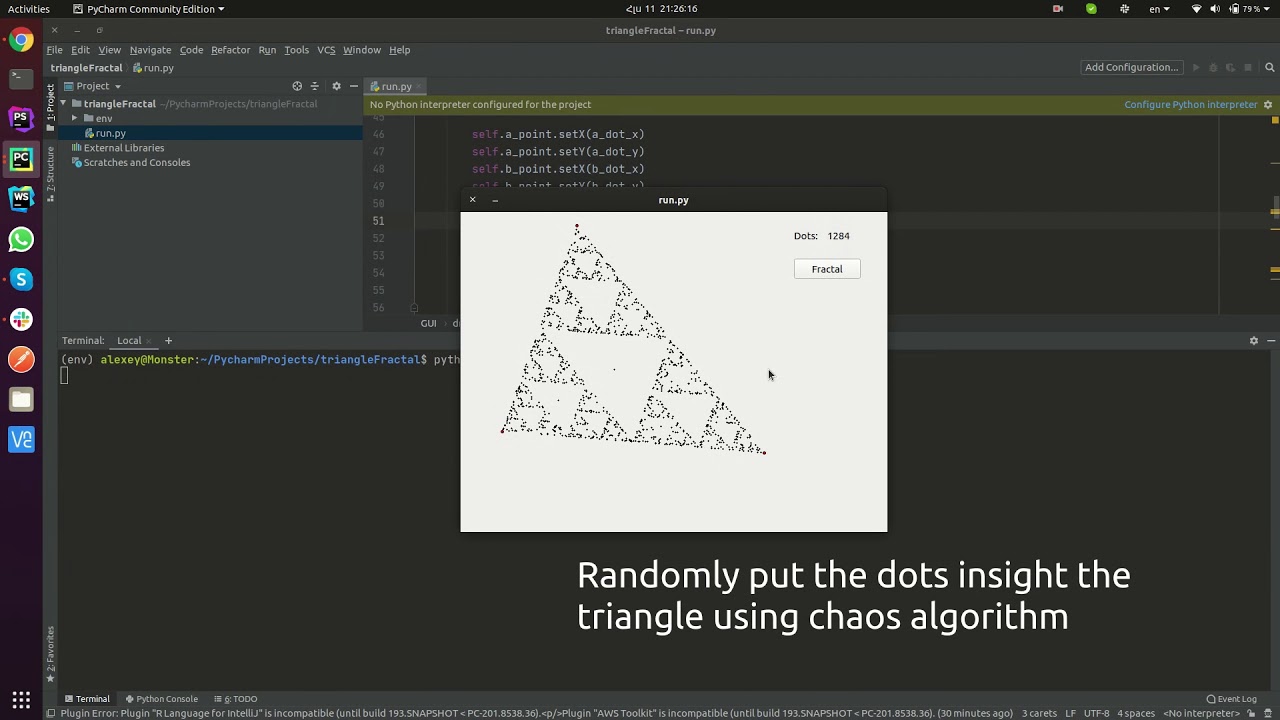Open Postman from the dock
The width and height of the screenshot is (1280, 720).
21,359
